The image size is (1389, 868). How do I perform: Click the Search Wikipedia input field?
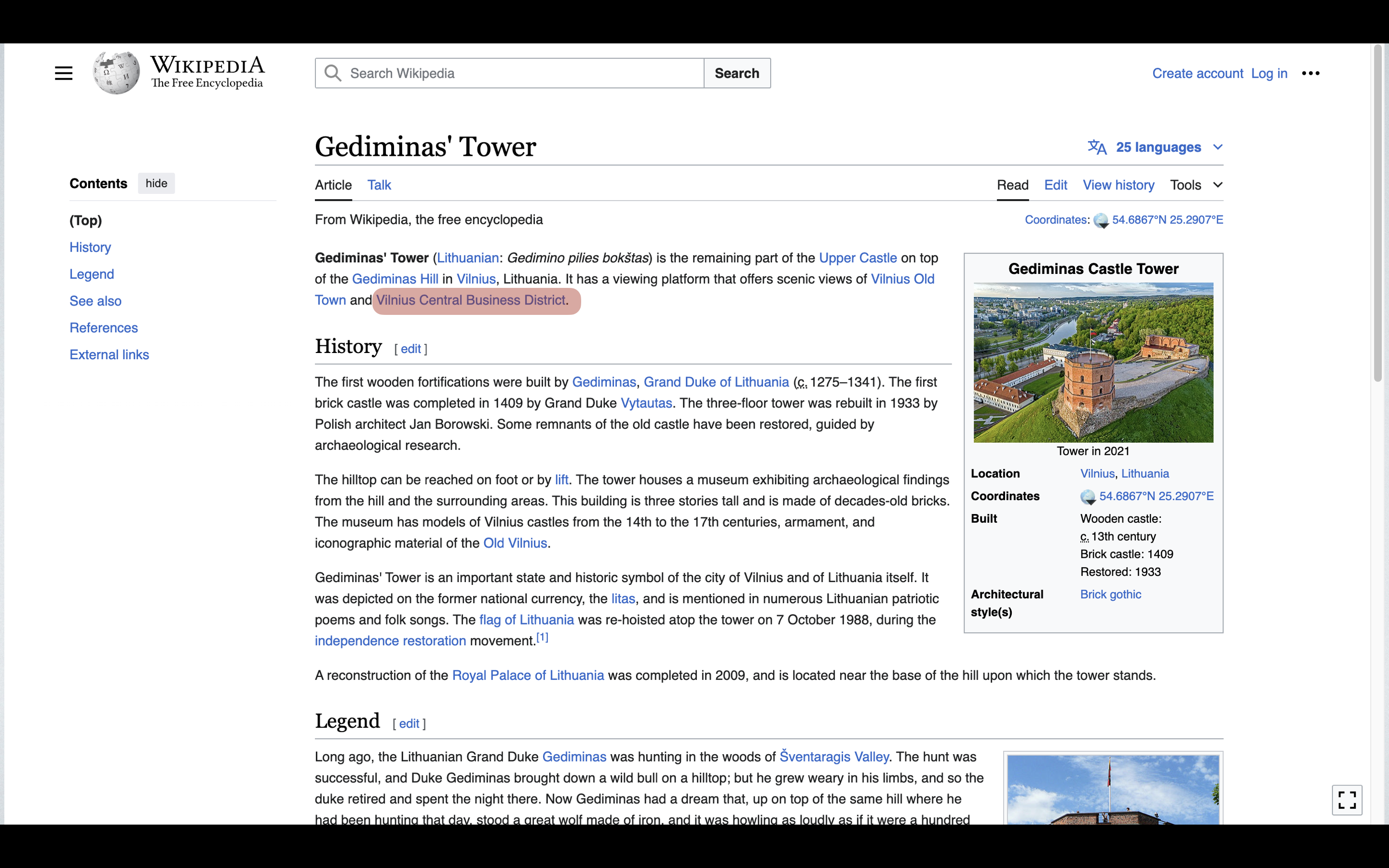[x=522, y=73]
